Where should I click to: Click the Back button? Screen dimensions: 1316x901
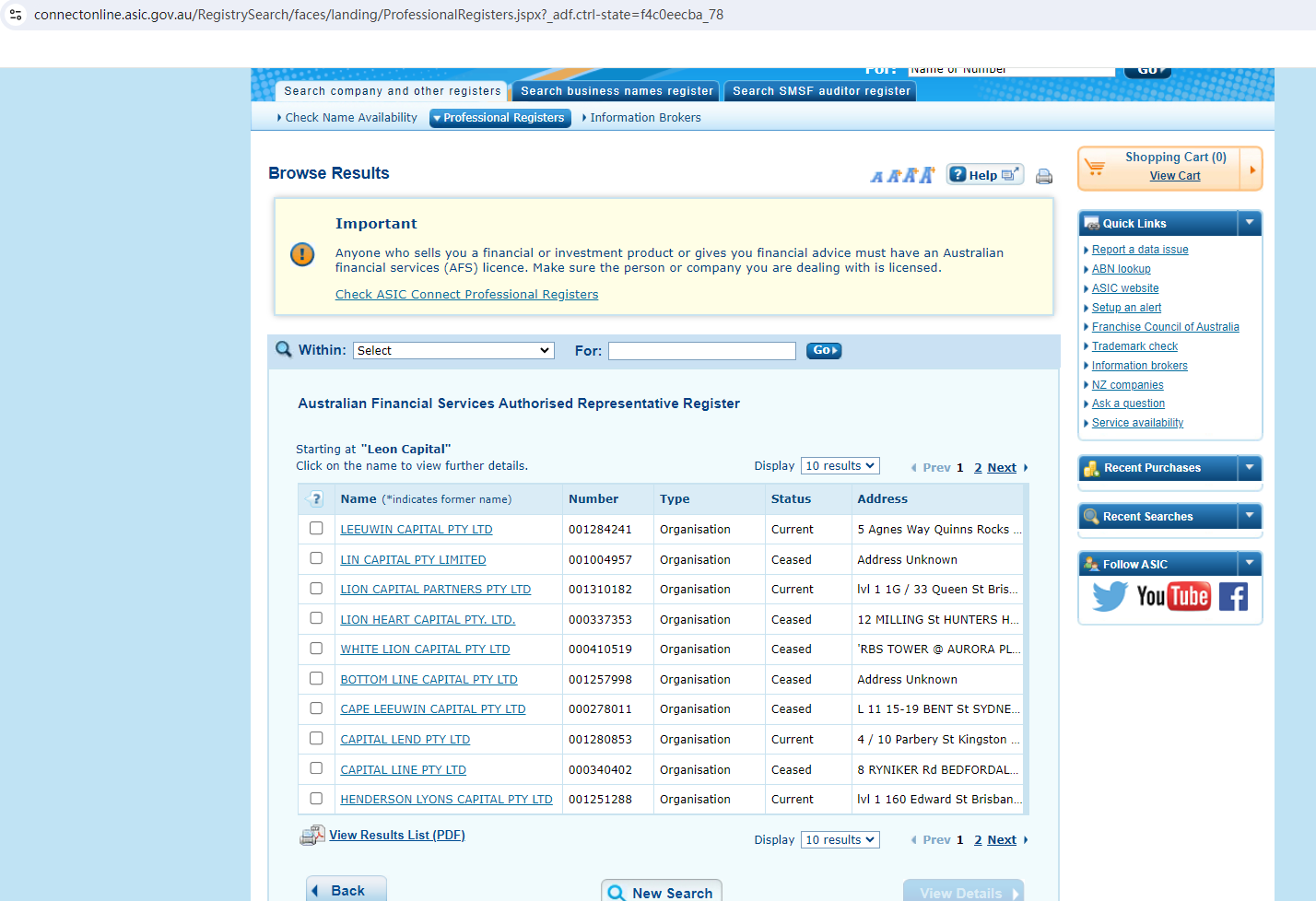tap(347, 889)
